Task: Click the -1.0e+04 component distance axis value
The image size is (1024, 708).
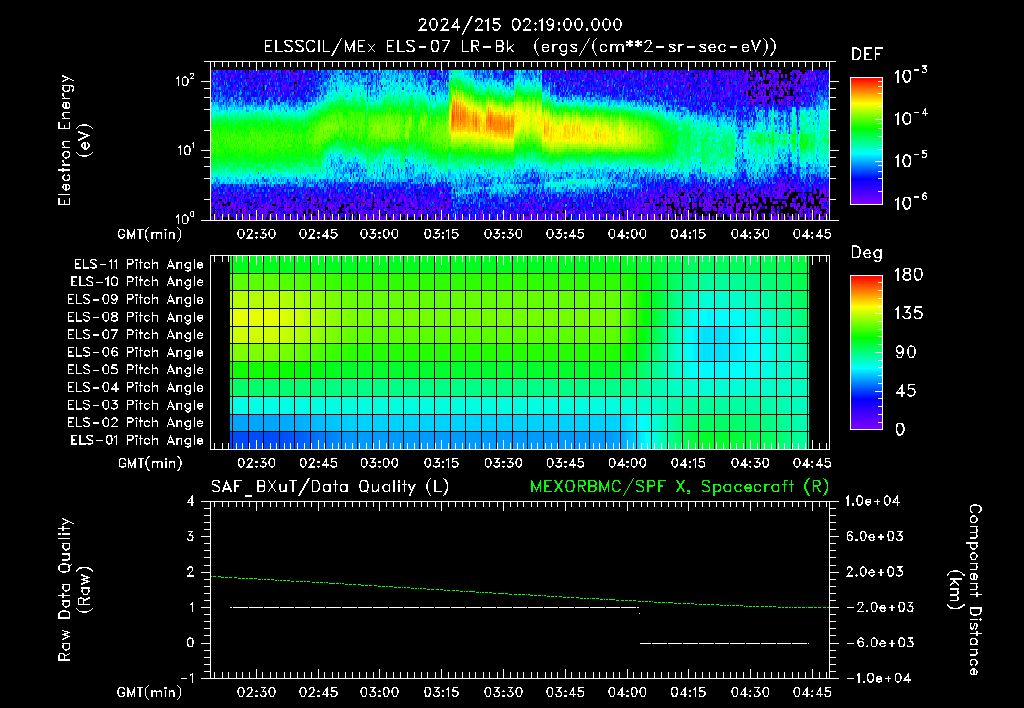Action: 878,678
